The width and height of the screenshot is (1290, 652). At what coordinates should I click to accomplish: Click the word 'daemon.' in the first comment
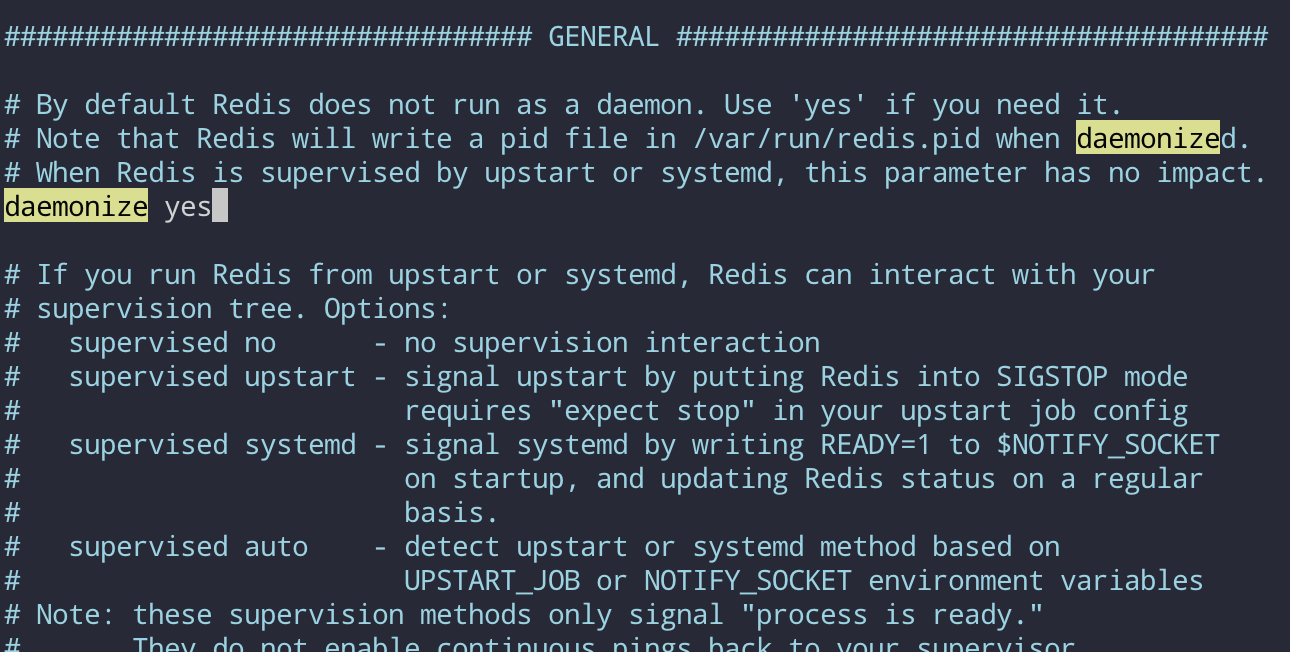pos(652,105)
